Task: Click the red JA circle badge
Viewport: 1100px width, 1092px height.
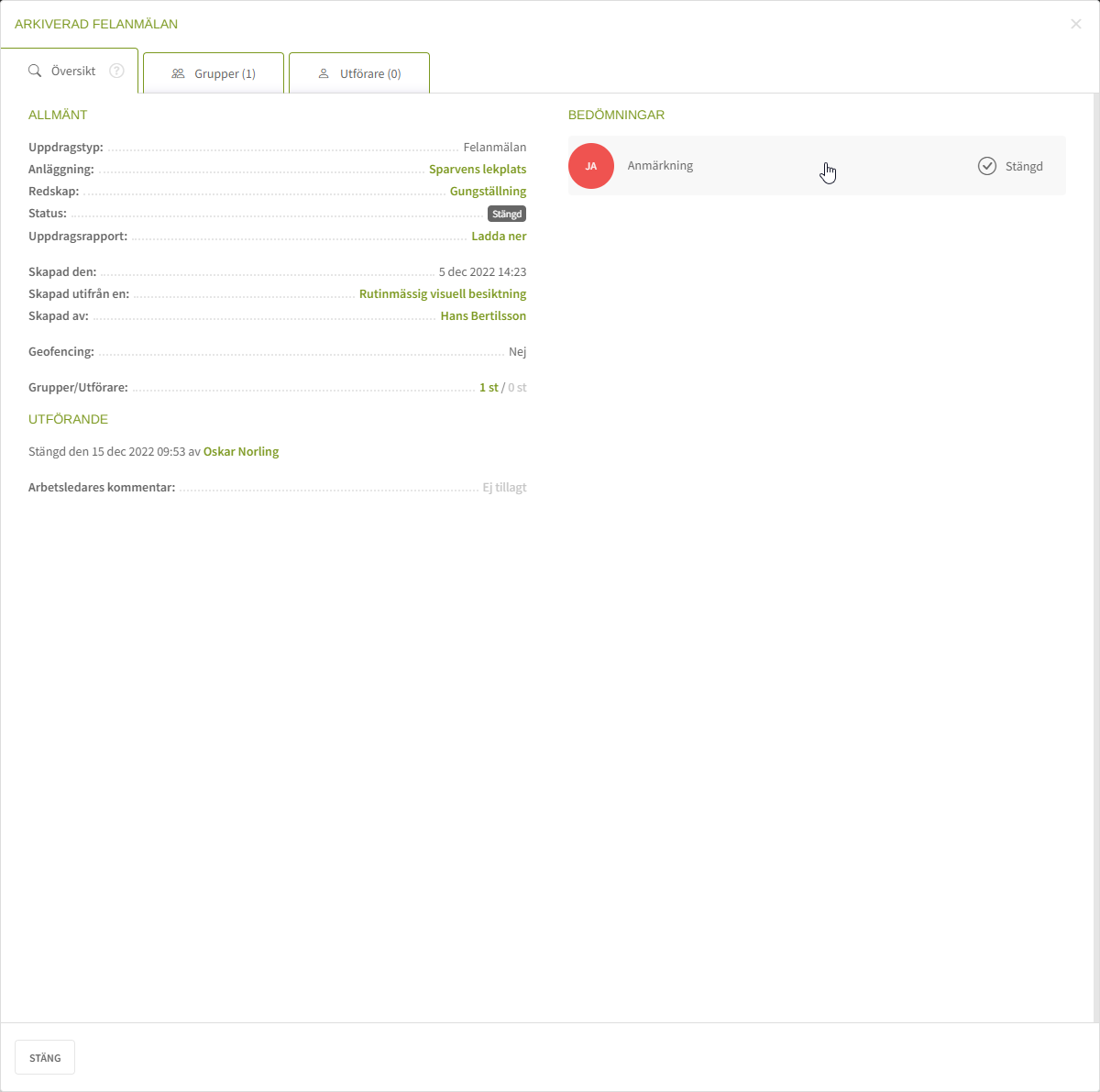Action: pyautogui.click(x=591, y=166)
